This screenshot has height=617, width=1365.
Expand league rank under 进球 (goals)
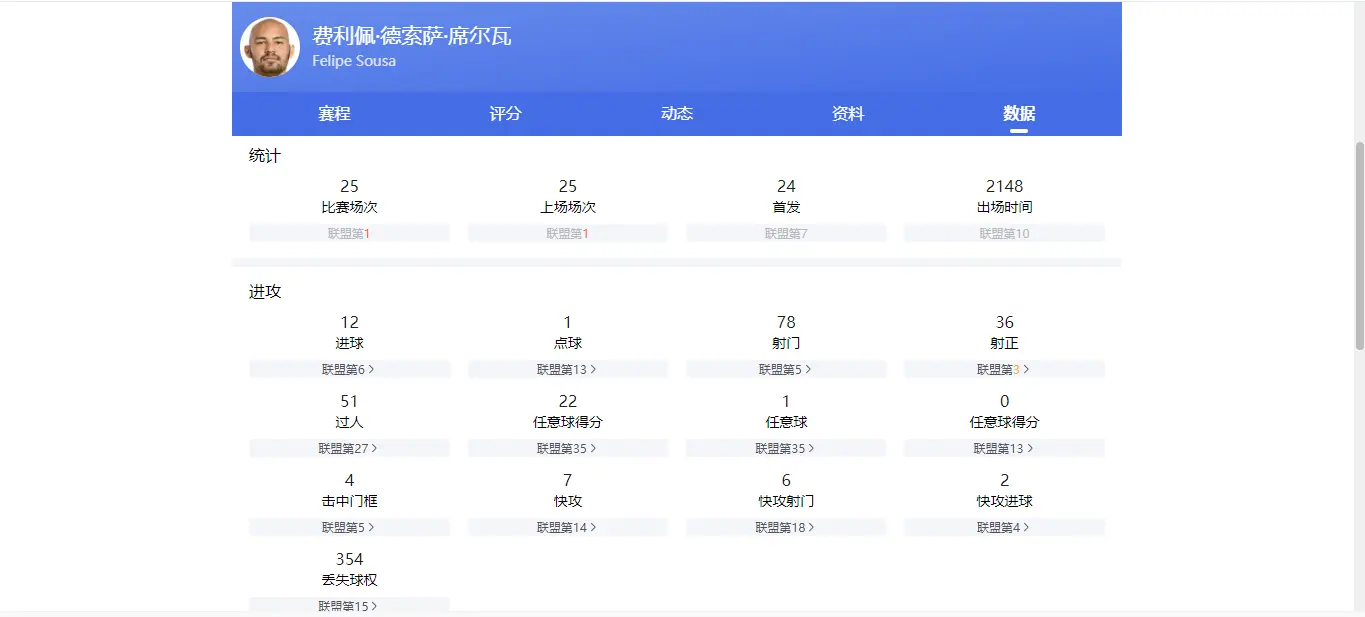pyautogui.click(x=349, y=369)
